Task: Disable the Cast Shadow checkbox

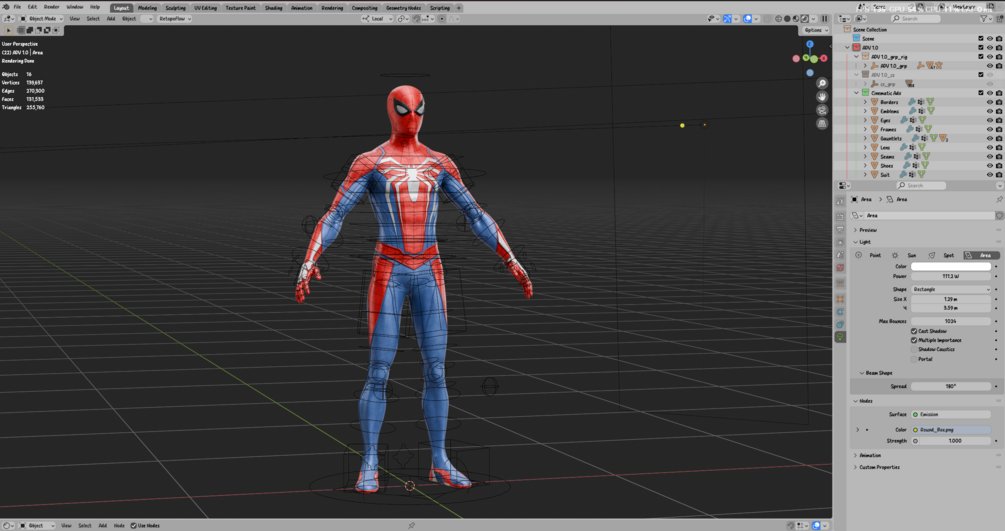Action: point(914,331)
